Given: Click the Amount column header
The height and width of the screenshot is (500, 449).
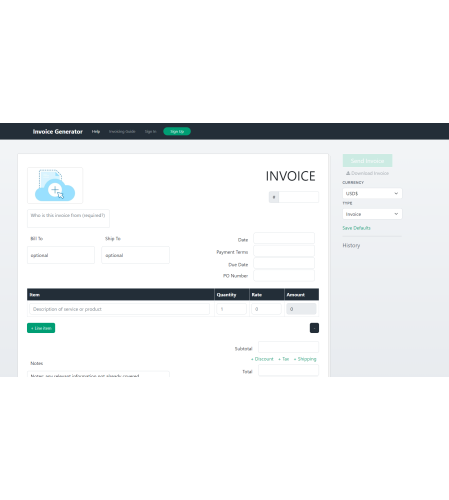Looking at the screenshot, I should (296, 295).
